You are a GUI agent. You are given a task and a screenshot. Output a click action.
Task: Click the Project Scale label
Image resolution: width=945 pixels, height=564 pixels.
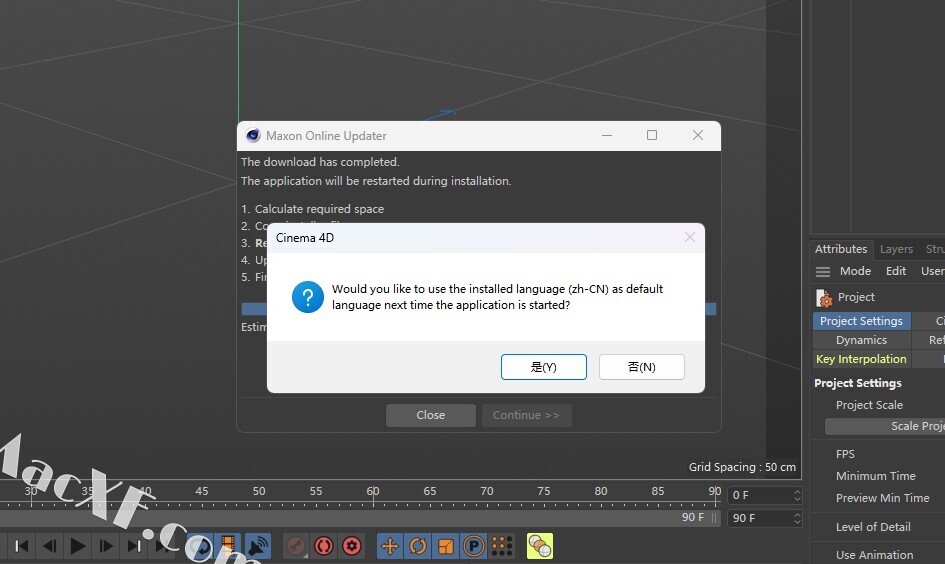(869, 405)
